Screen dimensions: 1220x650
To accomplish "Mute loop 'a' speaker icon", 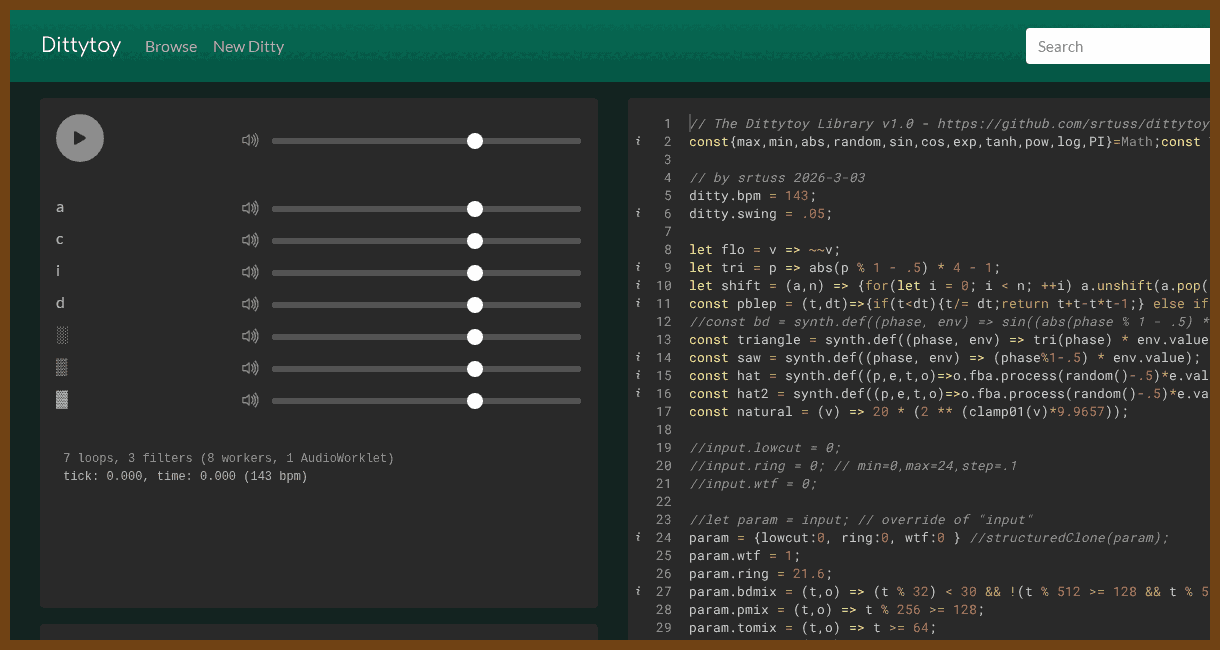I will (250, 208).
